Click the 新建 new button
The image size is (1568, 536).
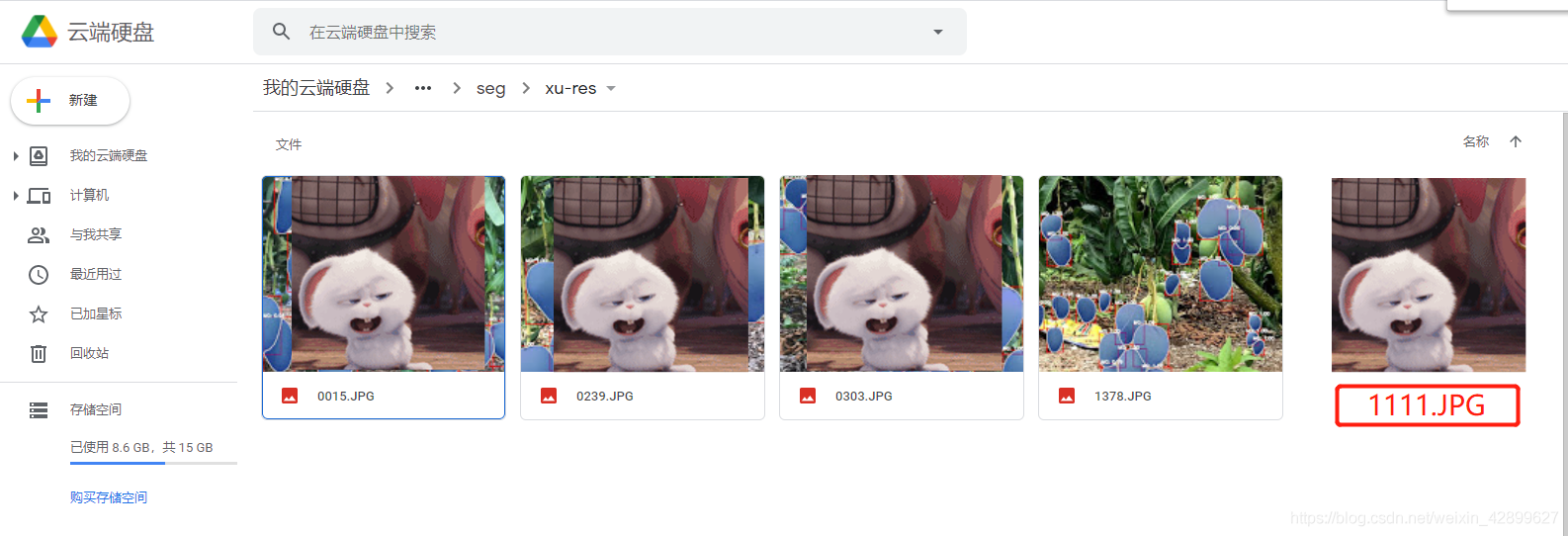click(70, 101)
